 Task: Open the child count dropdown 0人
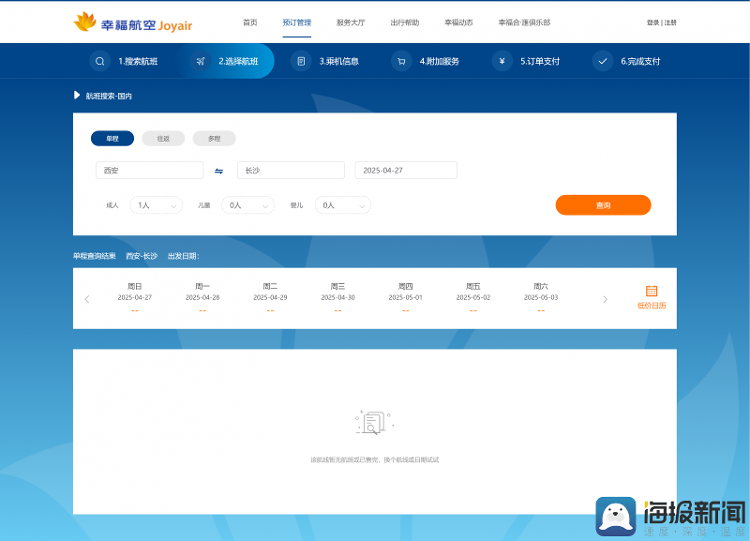[x=248, y=205]
